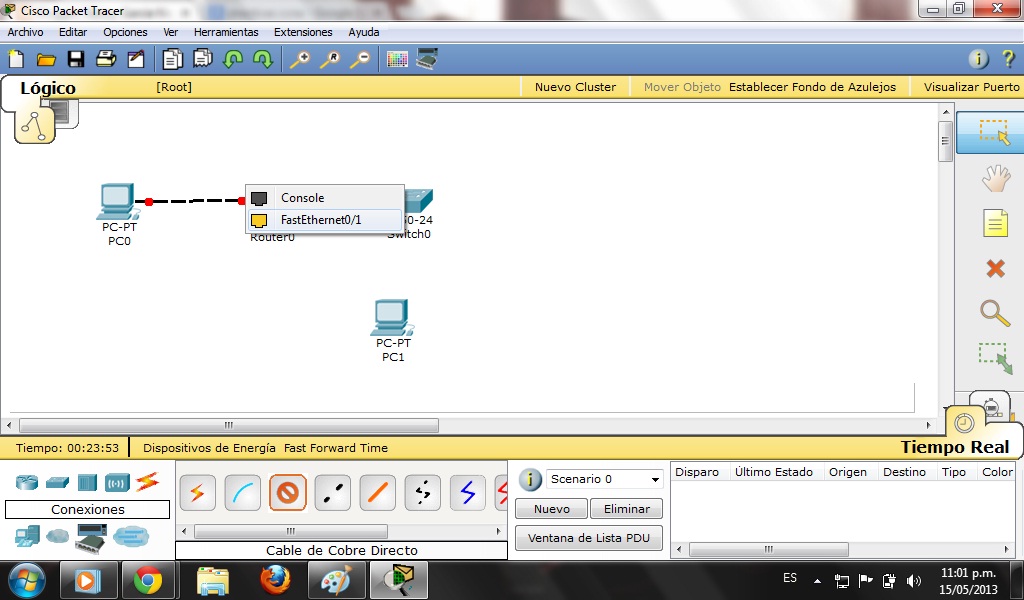Save the network with the floppy disk icon
Image resolution: width=1024 pixels, height=600 pixels.
tap(76, 59)
